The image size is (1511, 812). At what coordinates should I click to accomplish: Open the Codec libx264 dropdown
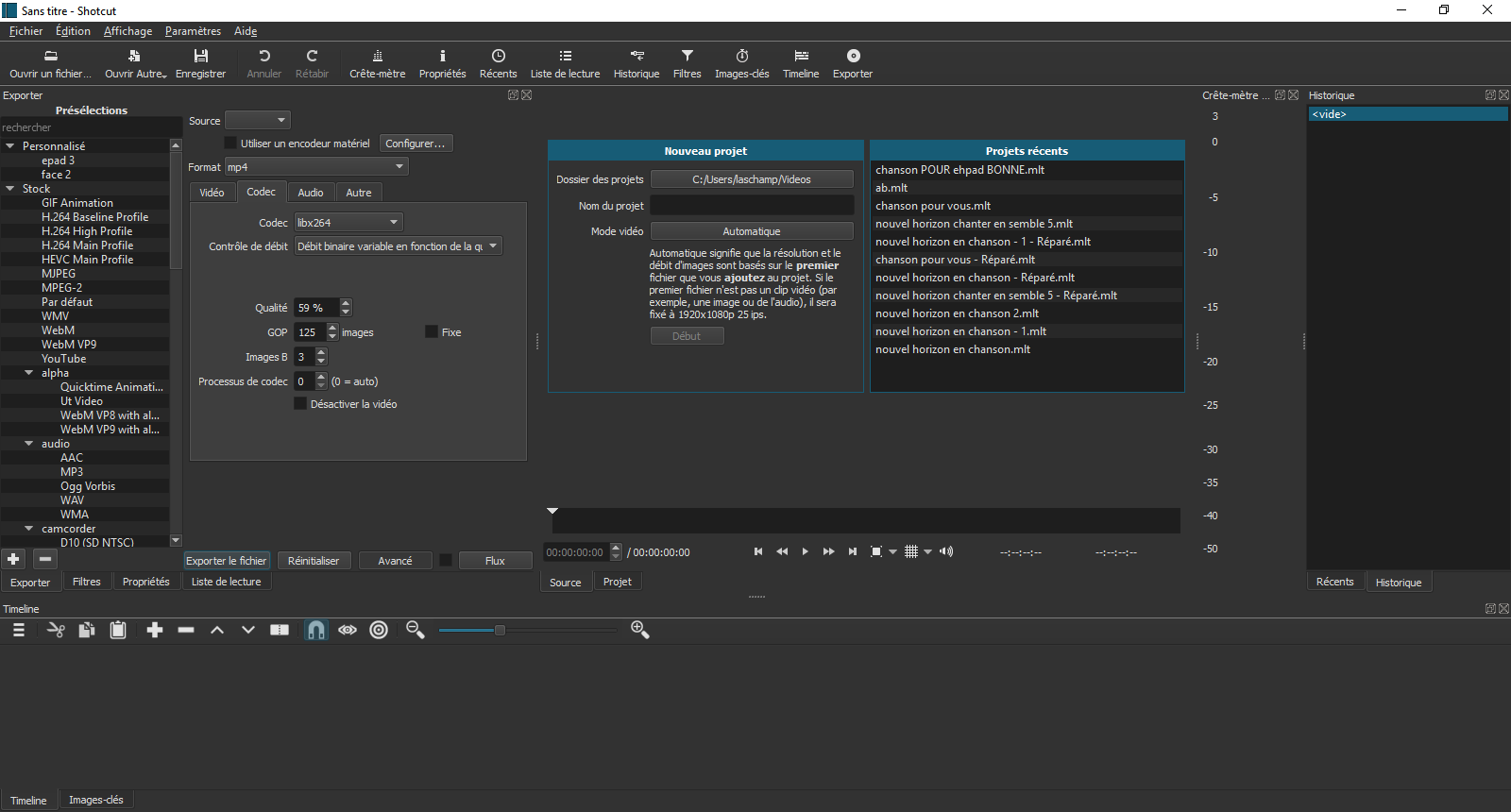(x=348, y=222)
